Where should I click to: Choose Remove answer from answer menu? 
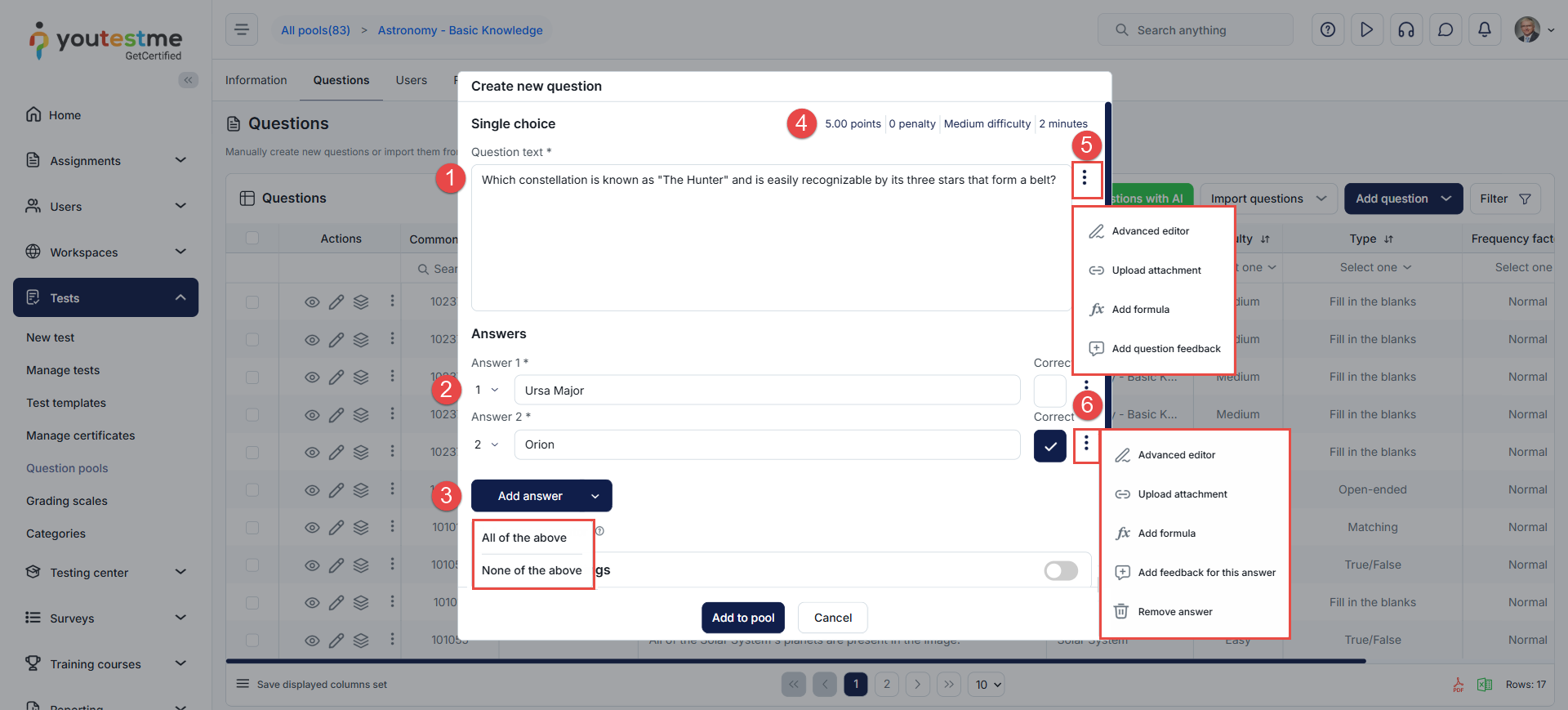(x=1174, y=612)
